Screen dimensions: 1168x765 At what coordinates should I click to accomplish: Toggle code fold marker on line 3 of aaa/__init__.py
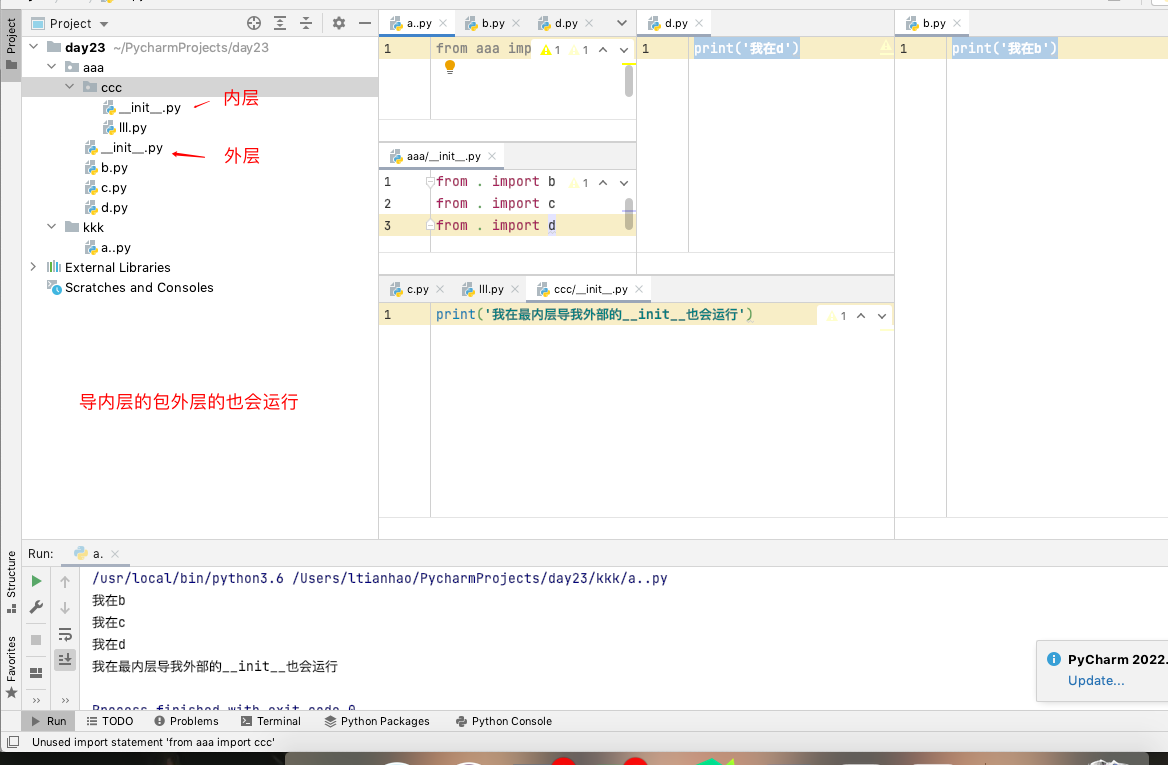pos(430,225)
